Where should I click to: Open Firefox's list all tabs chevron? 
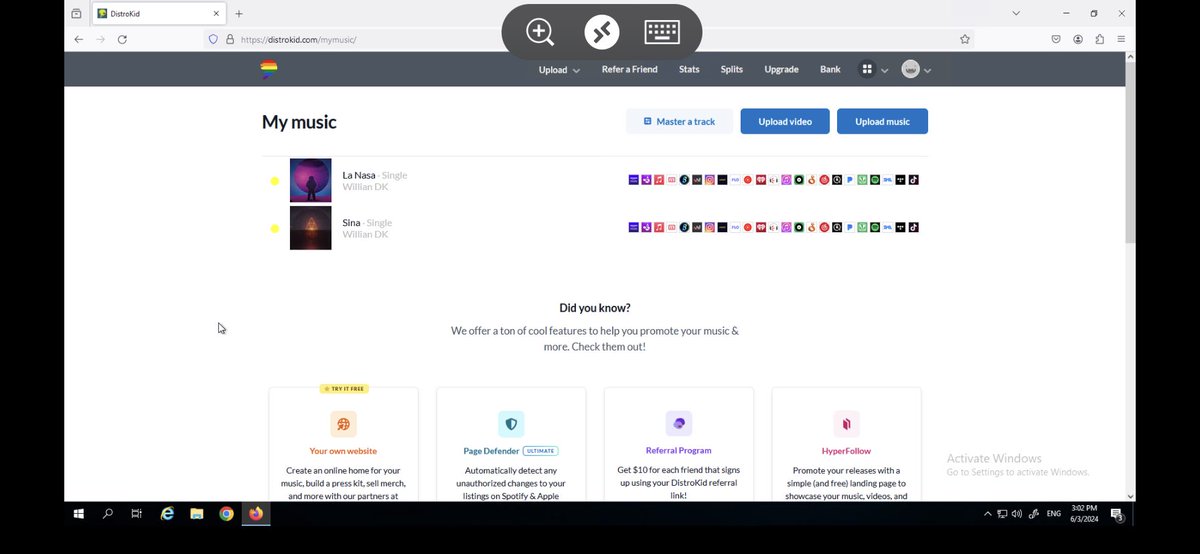[x=1016, y=13]
